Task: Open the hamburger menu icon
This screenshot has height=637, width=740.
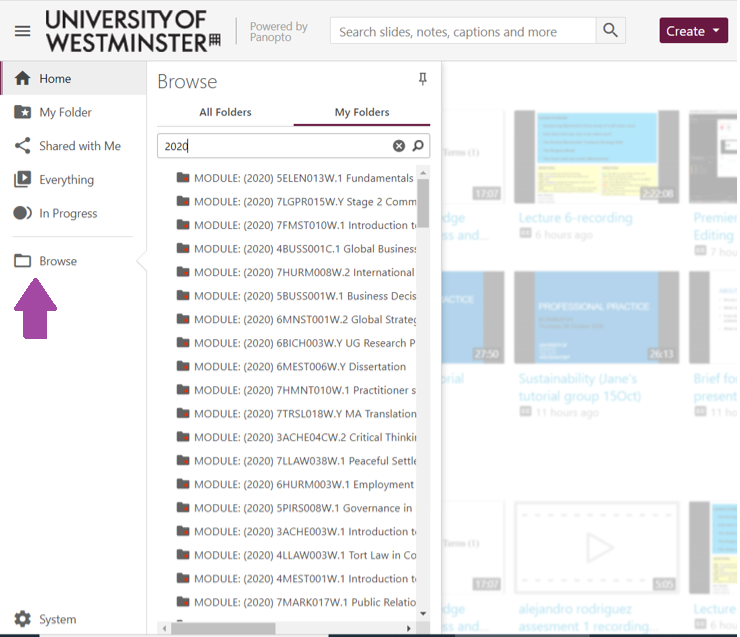Action: [22, 31]
